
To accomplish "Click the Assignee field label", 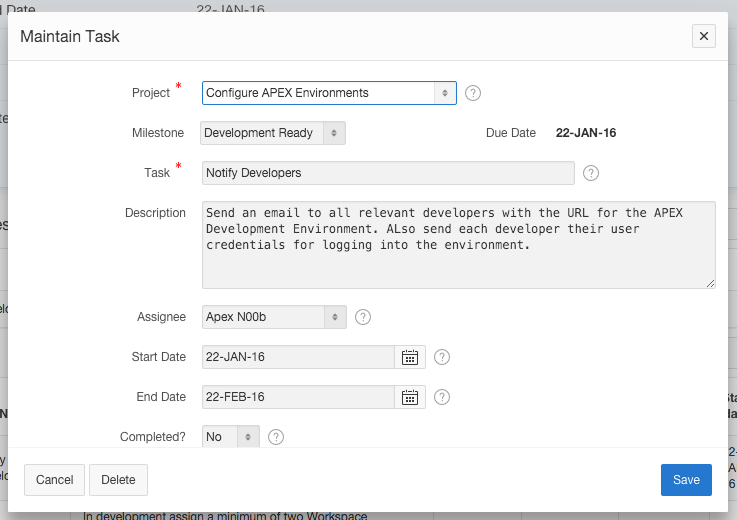I will pos(161,317).
